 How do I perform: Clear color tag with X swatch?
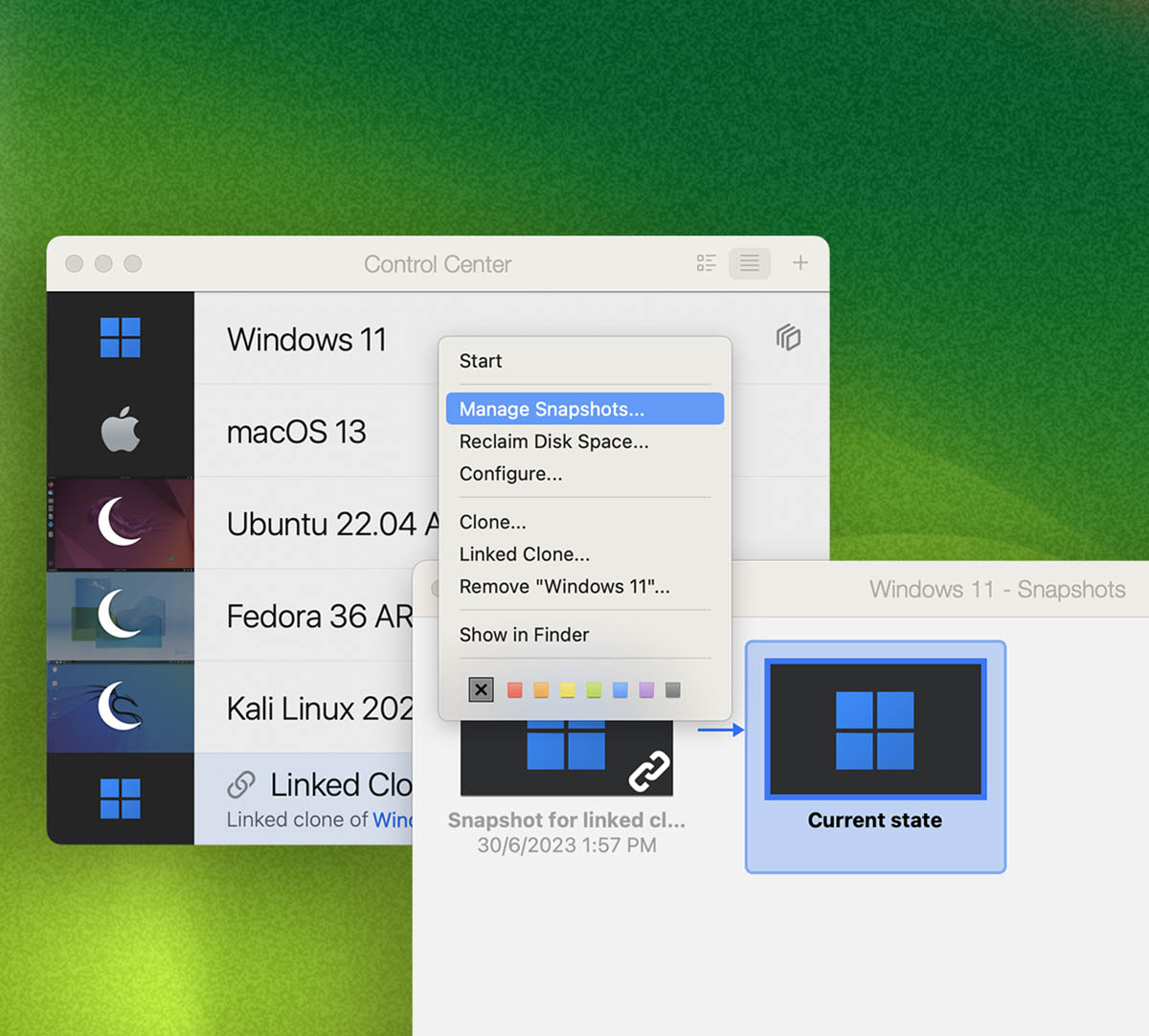tap(482, 689)
